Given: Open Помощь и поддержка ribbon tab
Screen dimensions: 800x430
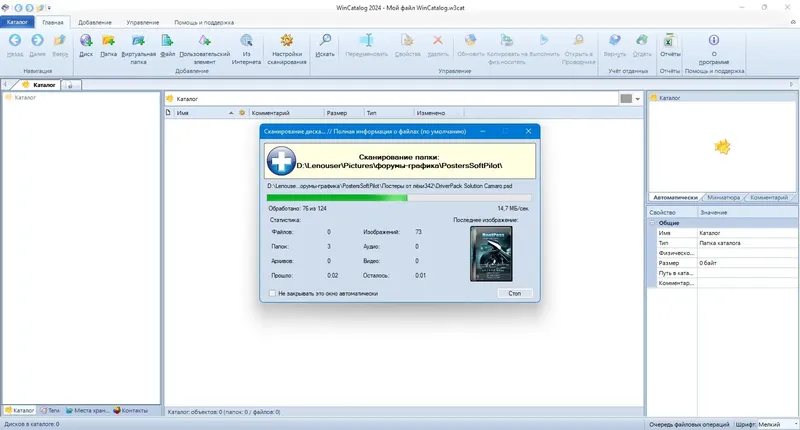Looking at the screenshot, I should pos(204,22).
